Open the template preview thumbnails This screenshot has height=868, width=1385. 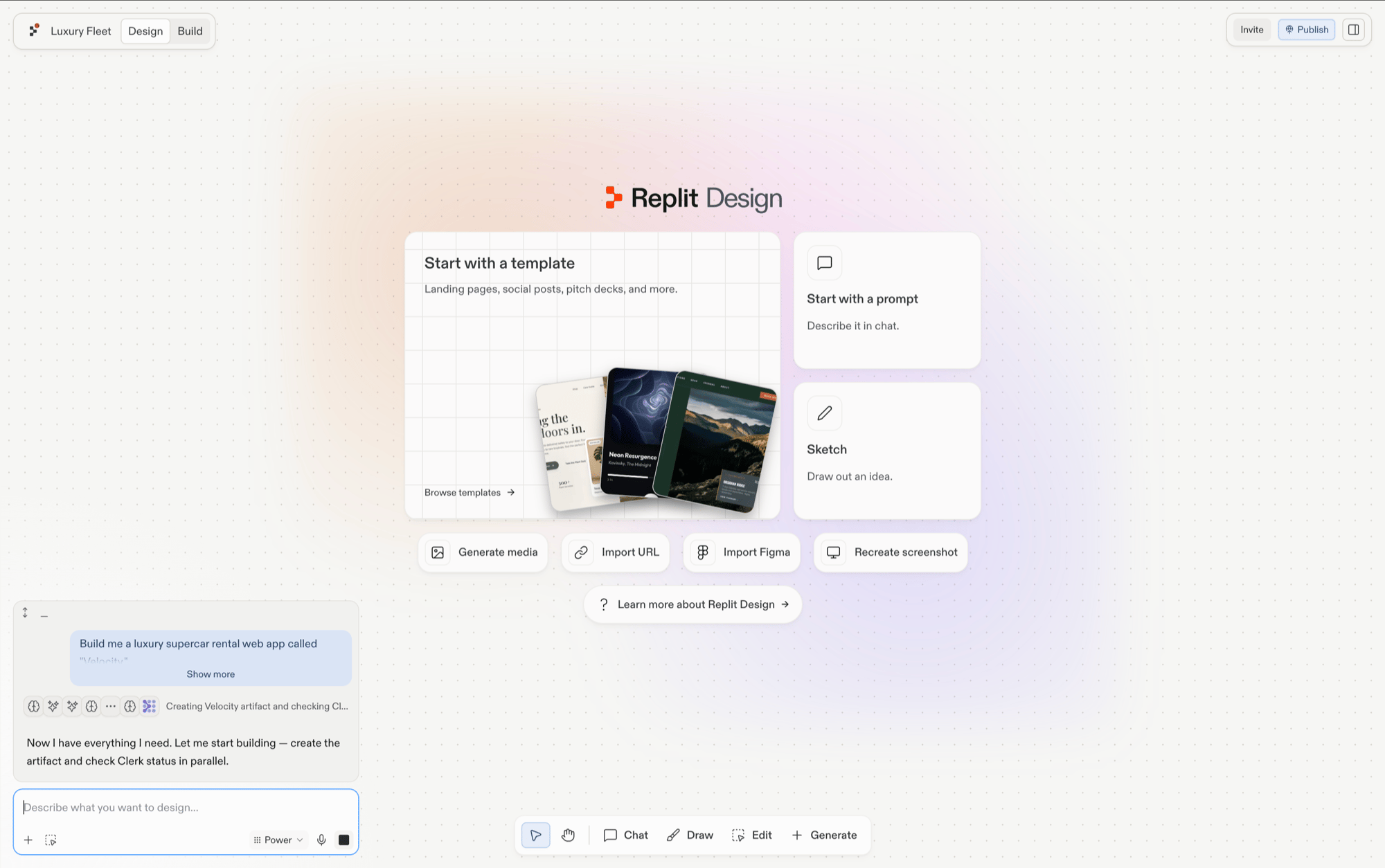coord(656,440)
